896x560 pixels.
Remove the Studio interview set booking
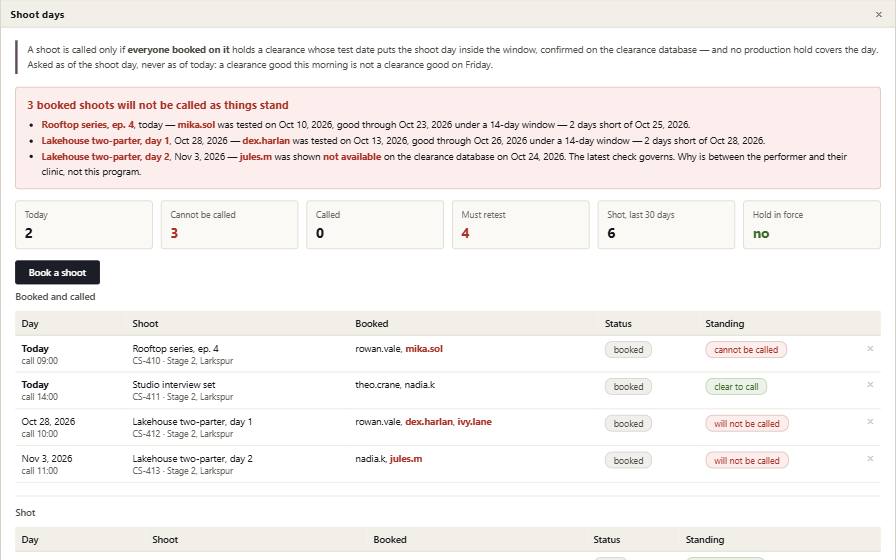[x=870, y=385]
